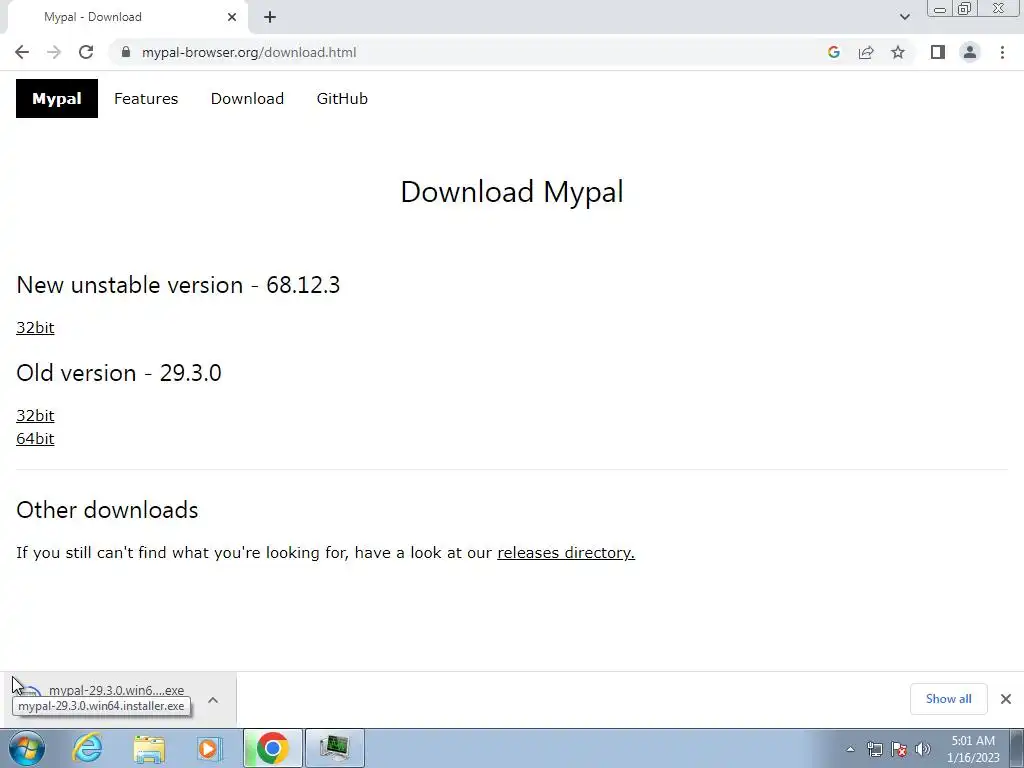The image size is (1024, 768).
Task: Expand the download item options chevron
Action: [x=213, y=699]
